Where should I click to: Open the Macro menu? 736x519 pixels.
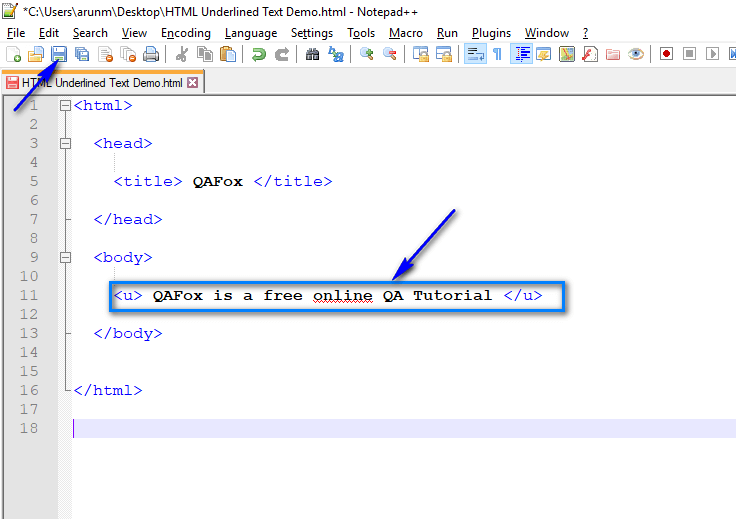click(406, 33)
